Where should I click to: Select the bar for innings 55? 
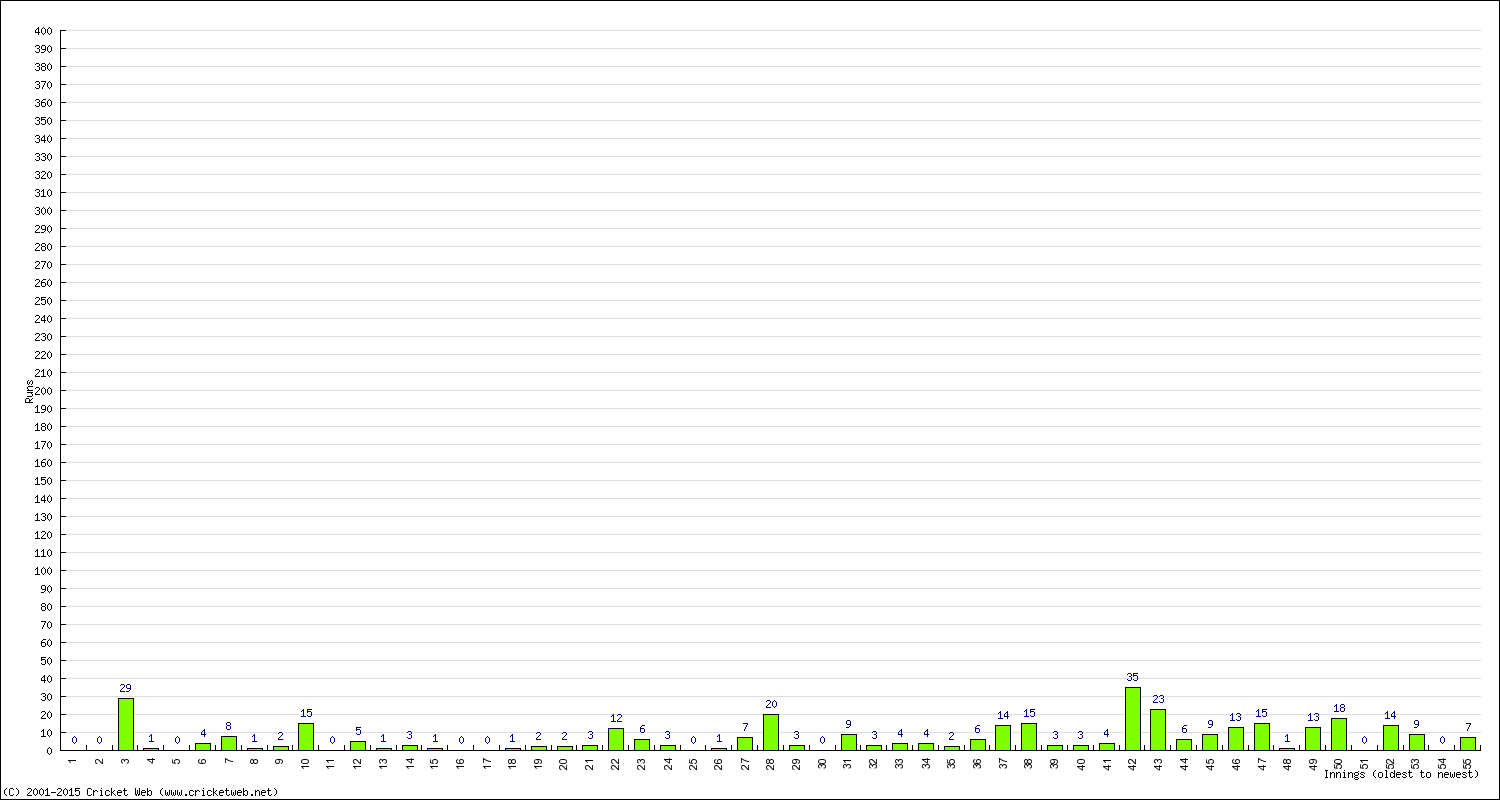coord(1468,744)
